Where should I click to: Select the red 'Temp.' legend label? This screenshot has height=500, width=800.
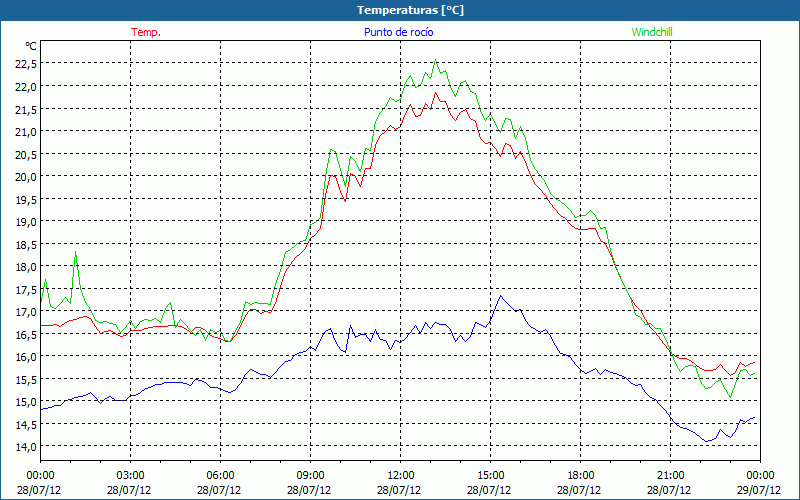point(146,32)
